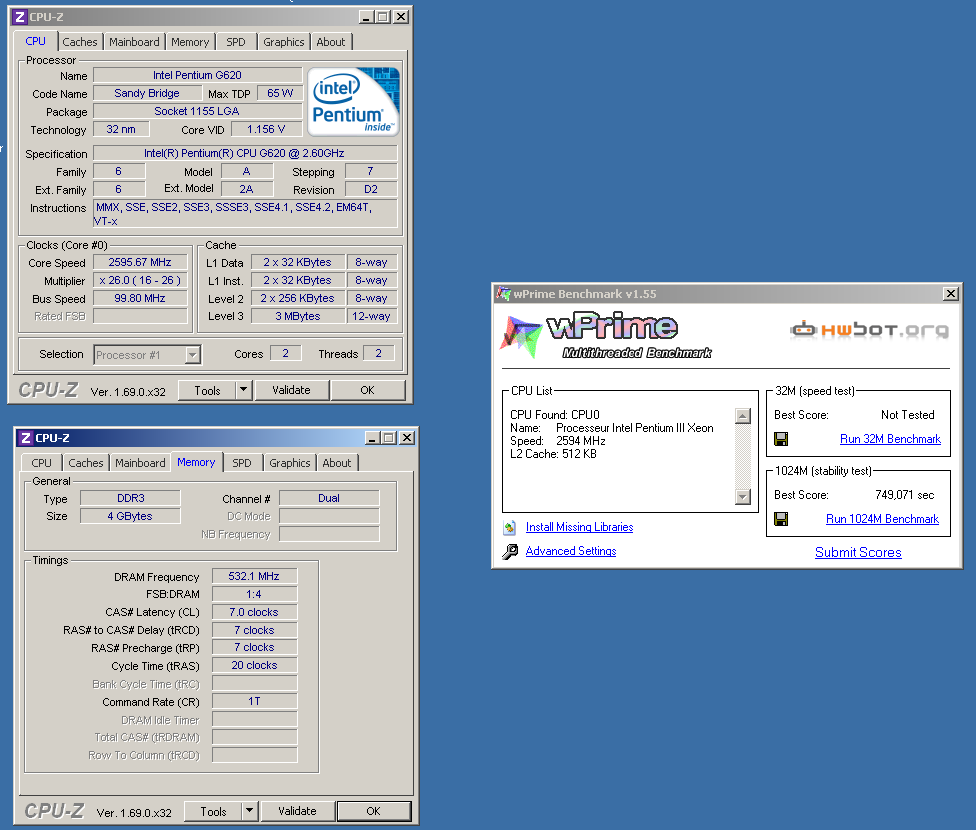Open Memory tab in top CPU-Z window
This screenshot has width=976, height=830.
click(190, 42)
